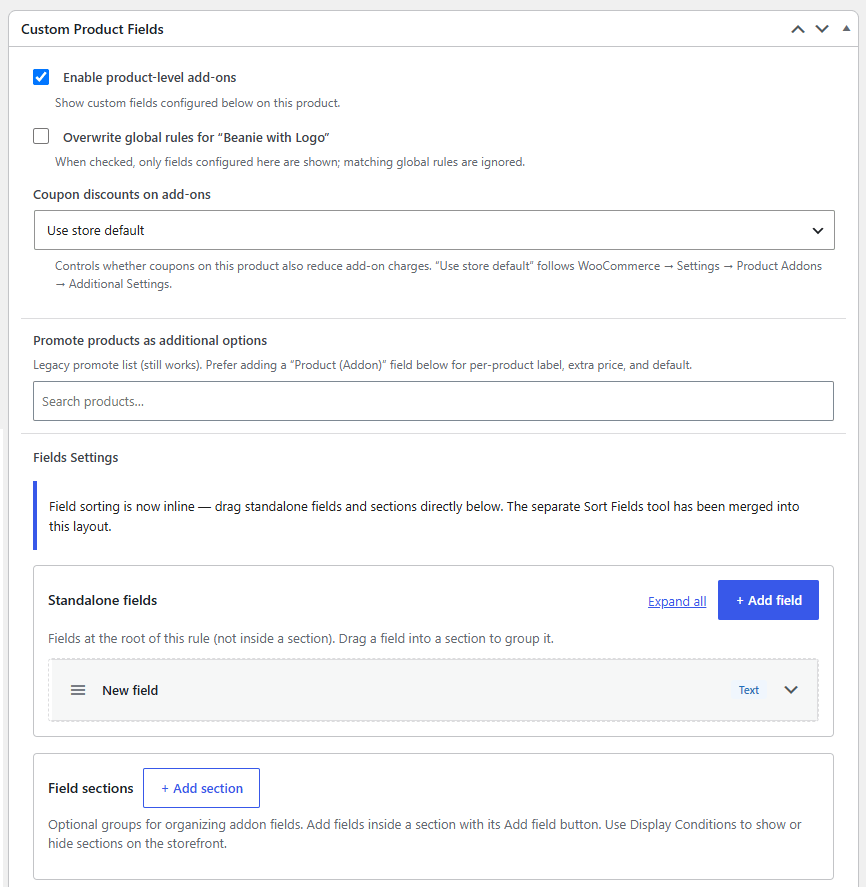866x888 pixels.
Task: Click the New field row title
Action: (130, 690)
